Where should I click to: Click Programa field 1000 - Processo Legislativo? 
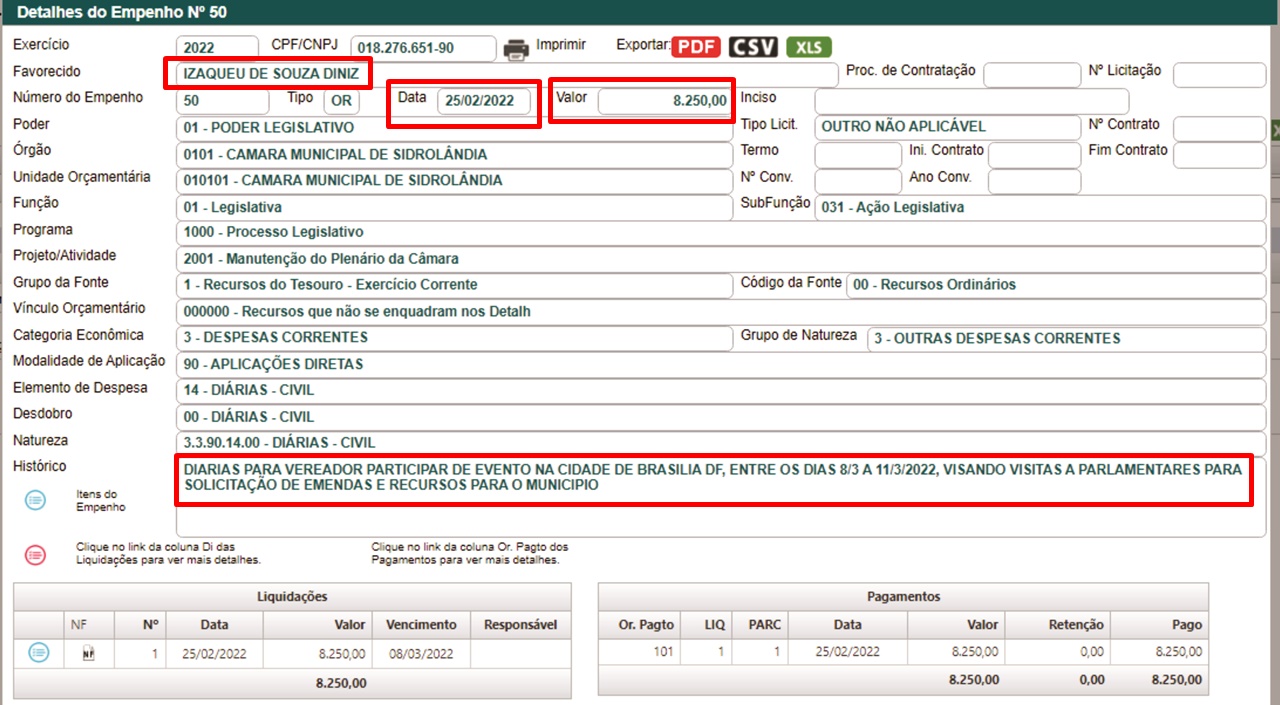720,232
